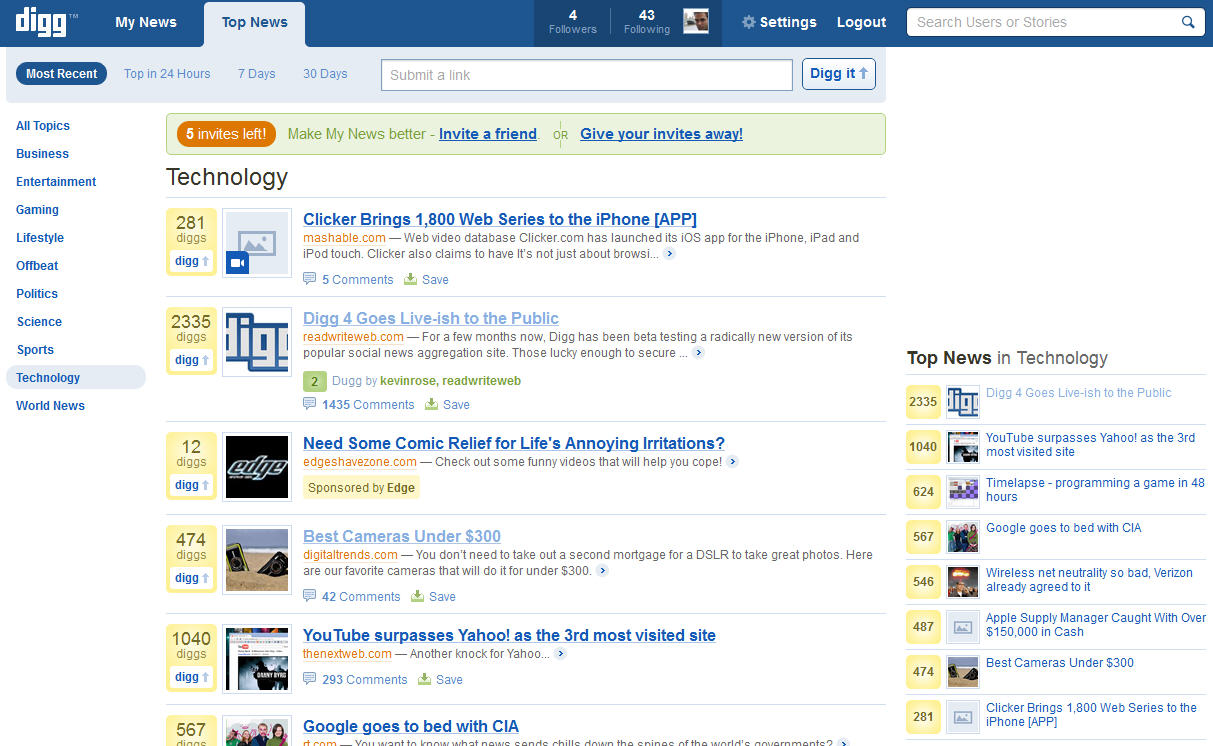Select the Offbeat topic

[x=37, y=266]
